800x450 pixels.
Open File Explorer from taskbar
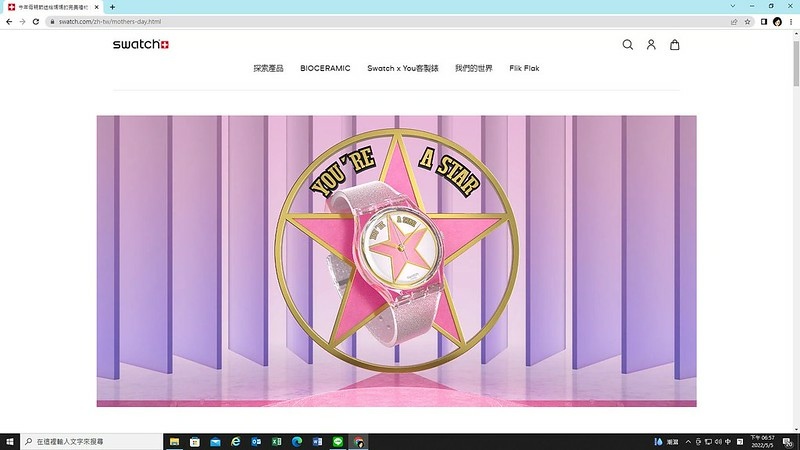[x=174, y=441]
